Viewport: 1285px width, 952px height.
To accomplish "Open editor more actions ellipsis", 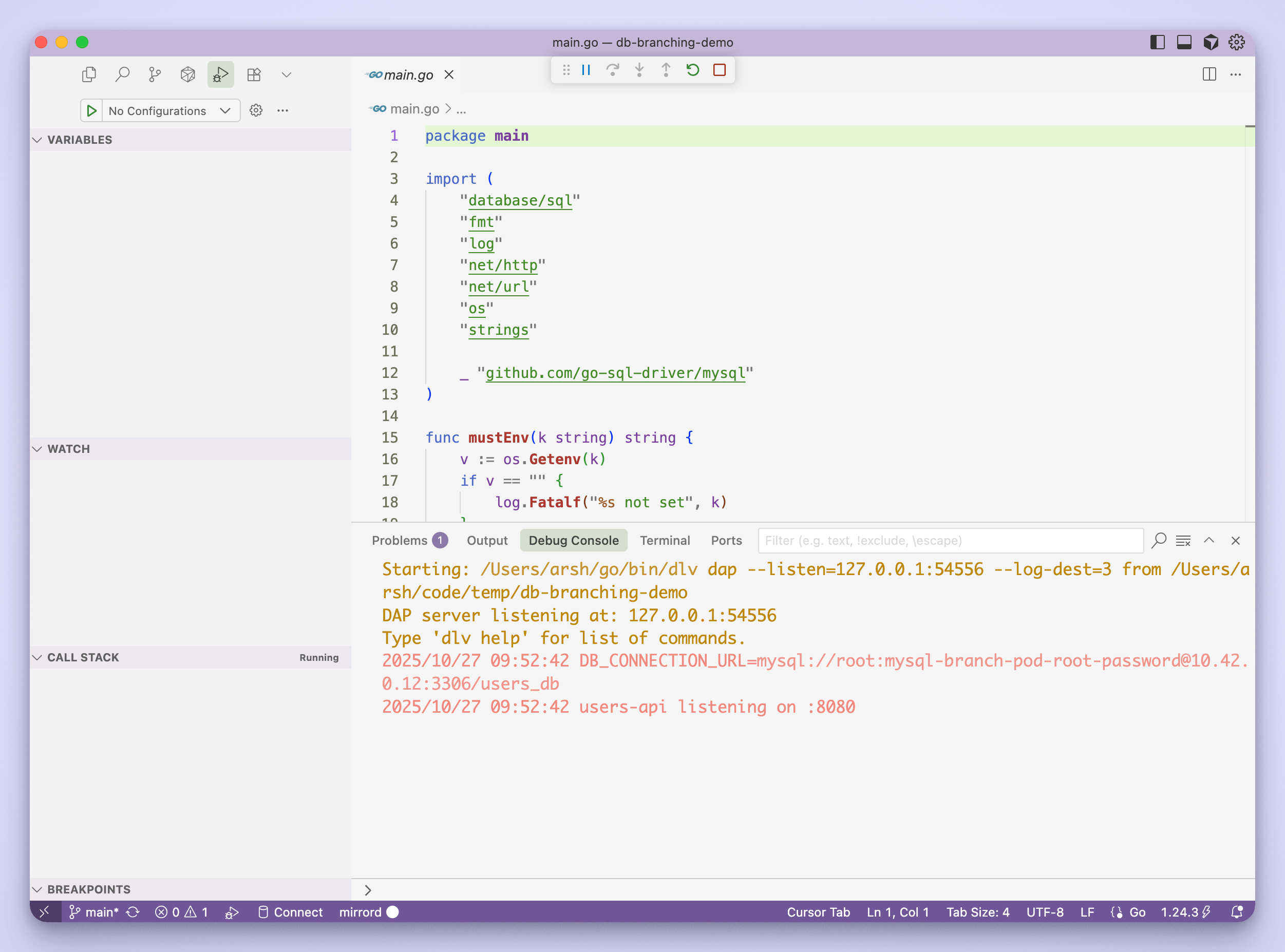I will pos(1236,74).
